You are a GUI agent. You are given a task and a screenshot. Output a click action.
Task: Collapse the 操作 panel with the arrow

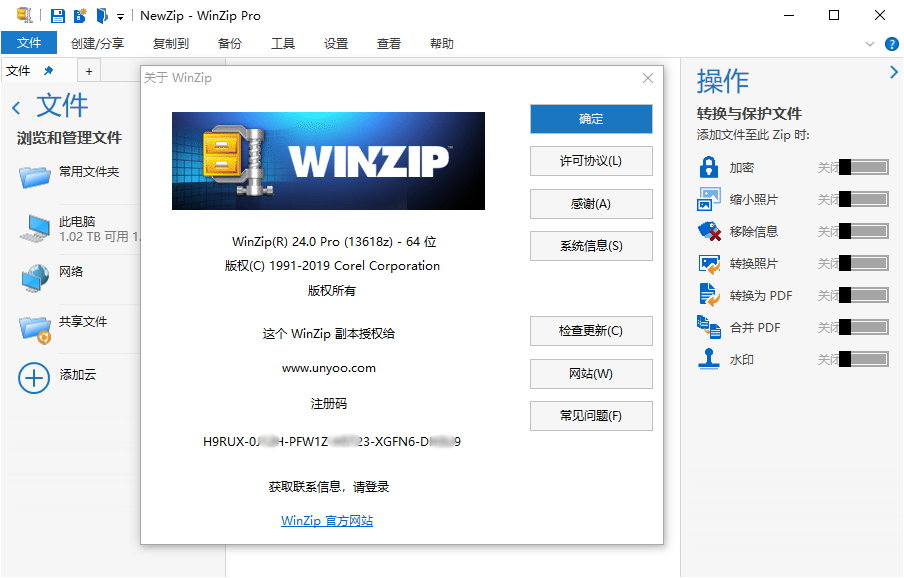[x=894, y=72]
